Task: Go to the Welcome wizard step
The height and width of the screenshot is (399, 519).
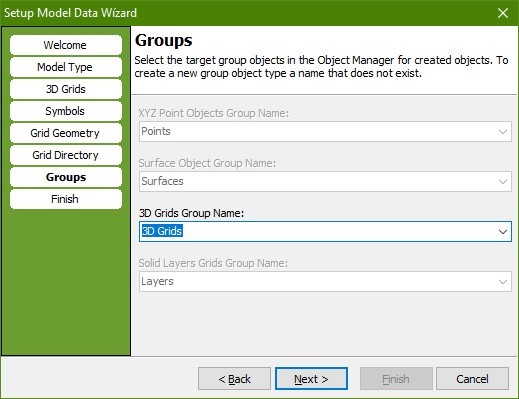Action: [66, 45]
